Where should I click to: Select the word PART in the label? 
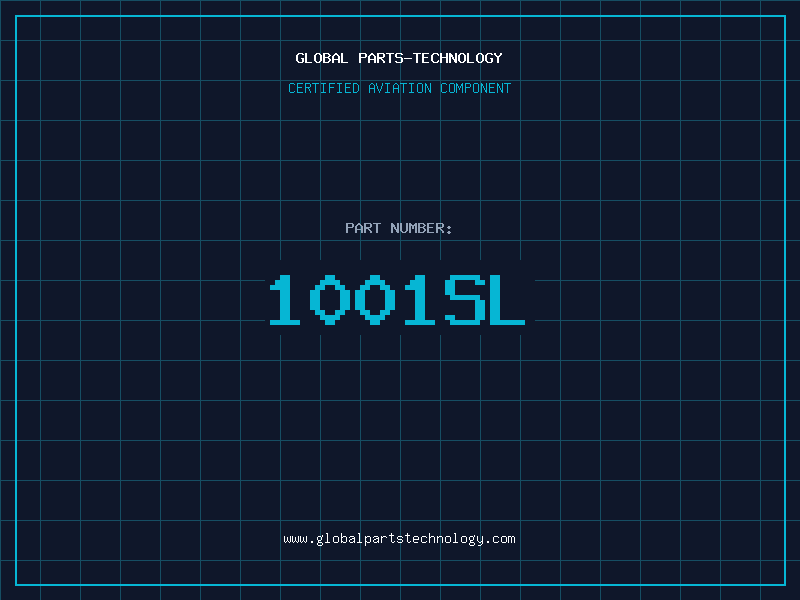[x=363, y=229]
